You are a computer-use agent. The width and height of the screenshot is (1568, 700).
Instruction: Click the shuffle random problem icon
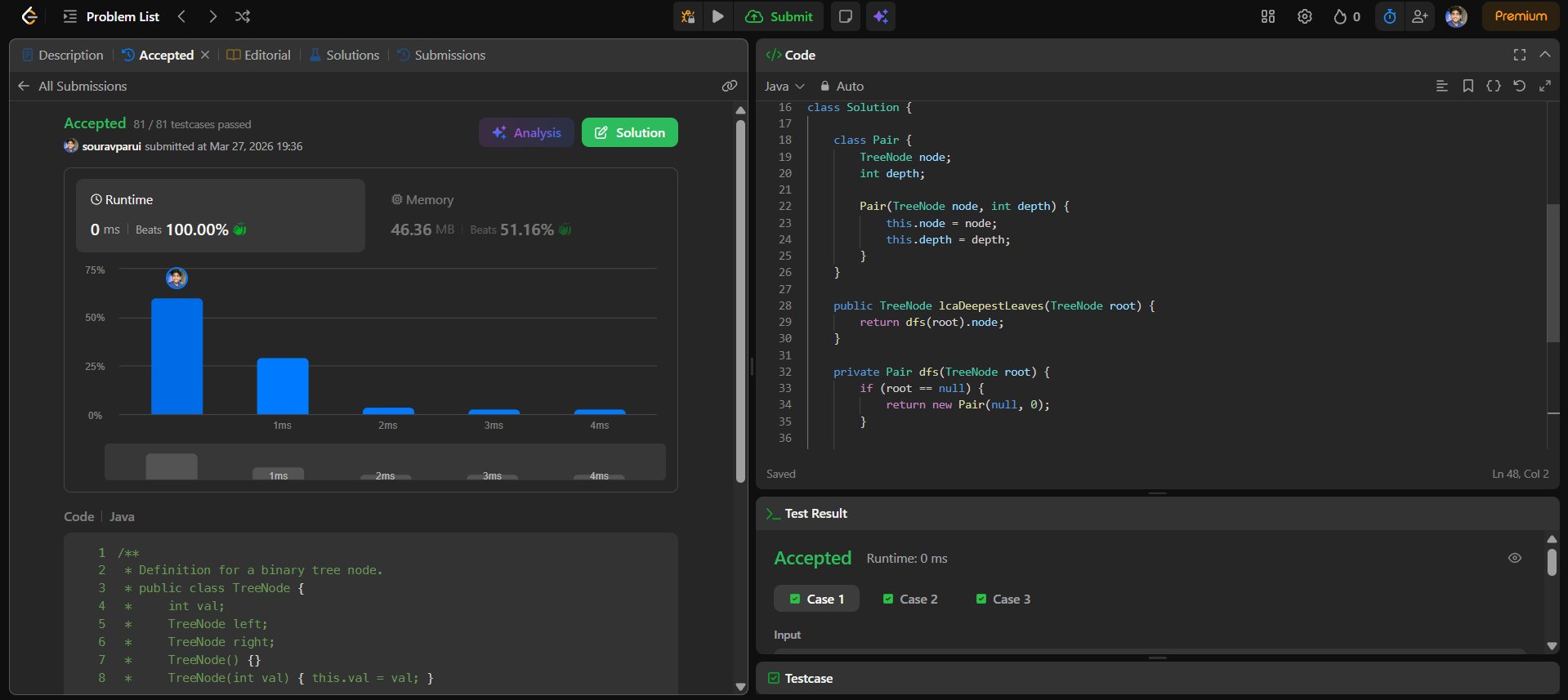243,16
